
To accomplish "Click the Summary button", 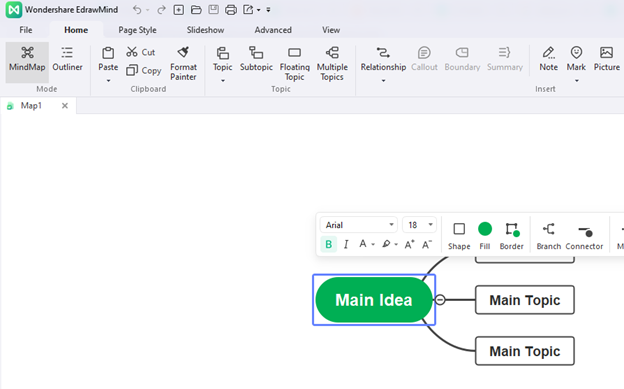I will [x=505, y=59].
